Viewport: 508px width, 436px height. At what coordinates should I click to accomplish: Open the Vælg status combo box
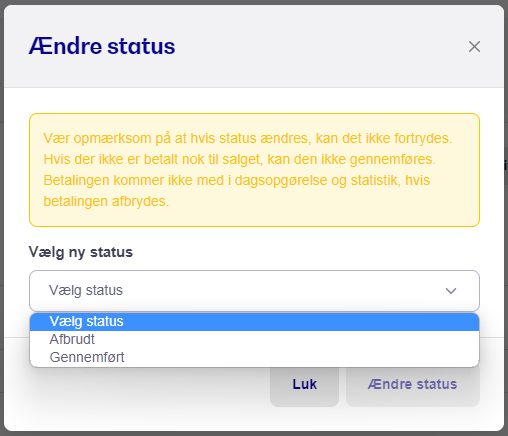point(254,291)
